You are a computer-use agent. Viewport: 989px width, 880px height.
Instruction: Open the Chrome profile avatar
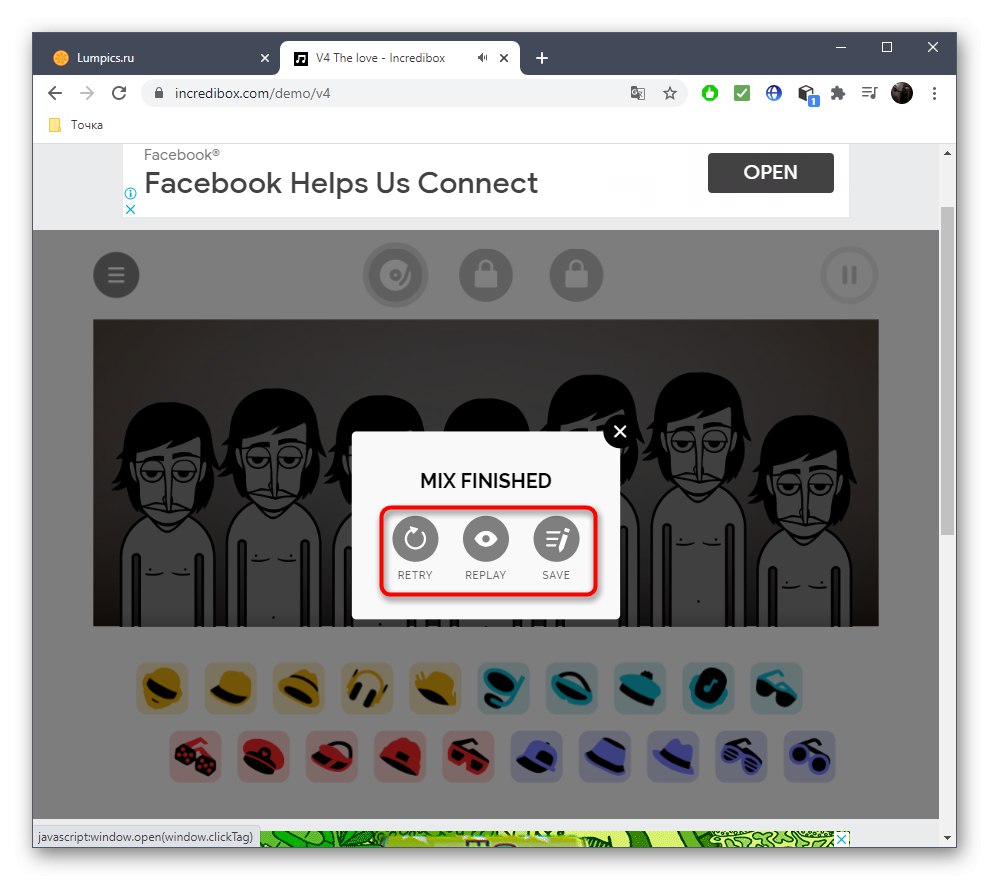(902, 93)
